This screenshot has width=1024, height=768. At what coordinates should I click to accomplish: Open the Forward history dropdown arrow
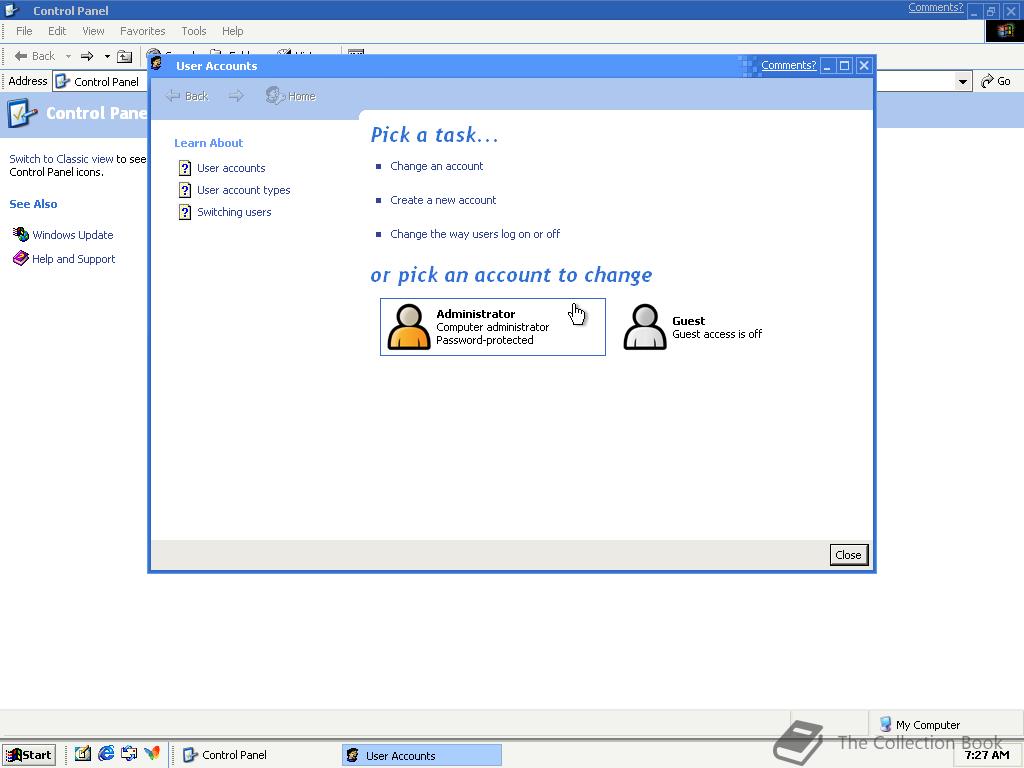click(x=107, y=56)
